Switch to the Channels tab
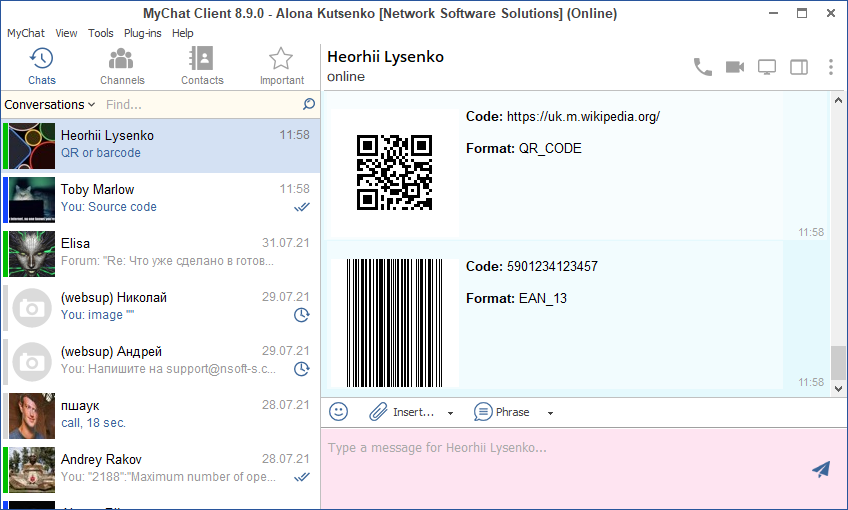The image size is (848, 510). tap(122, 66)
